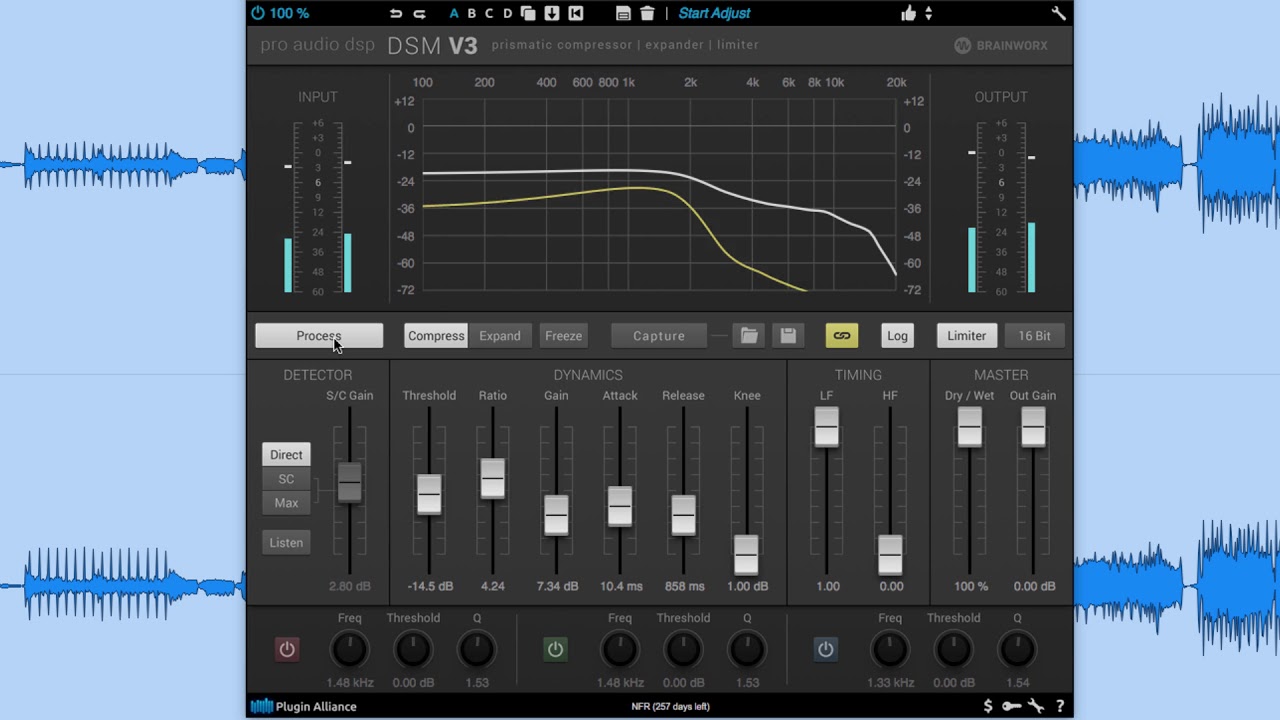
Task: Click the LF timing slider handle
Action: click(x=826, y=428)
